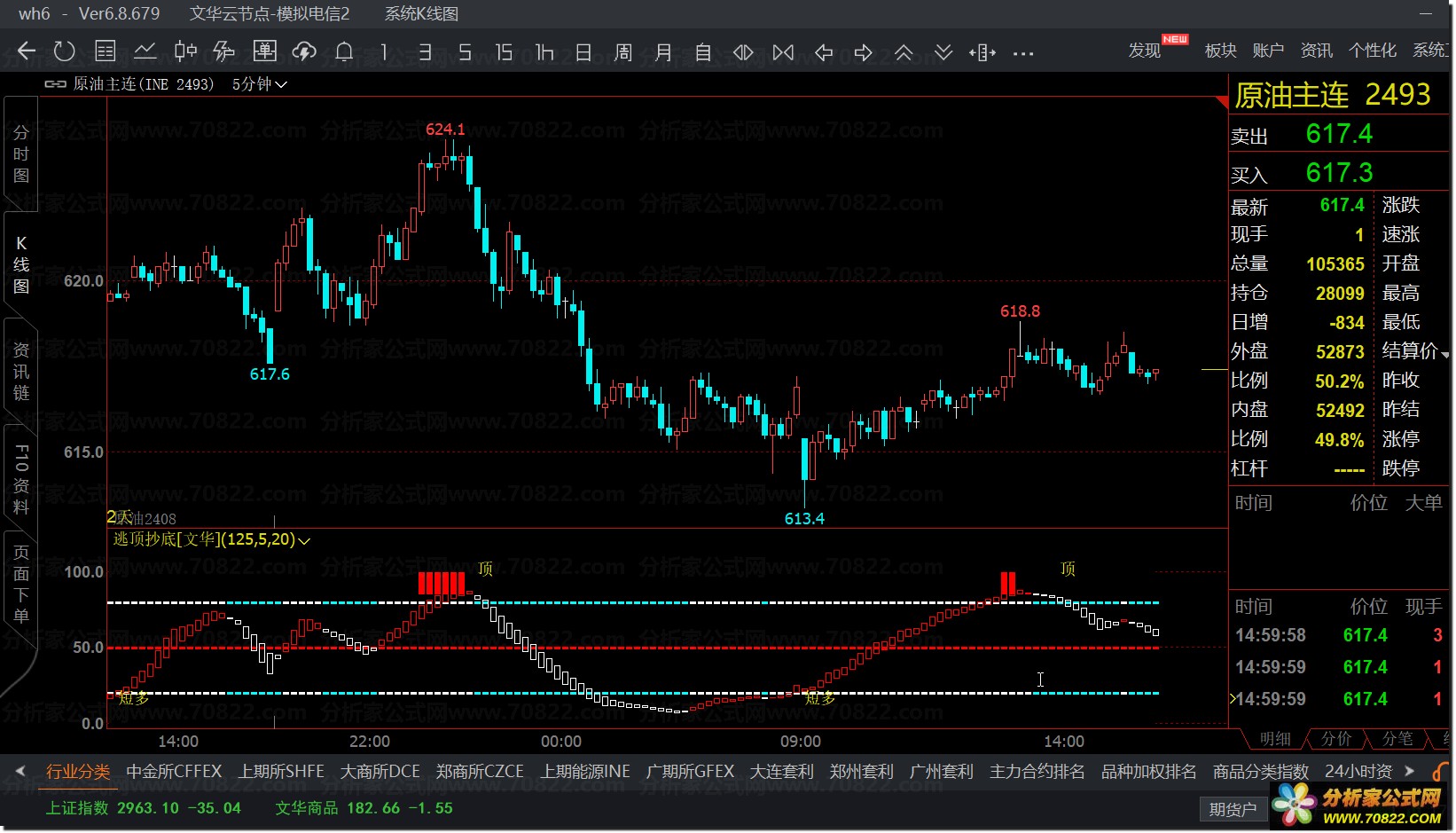
Task: Select the 明细 tab under trade list
Action: pos(1275,738)
